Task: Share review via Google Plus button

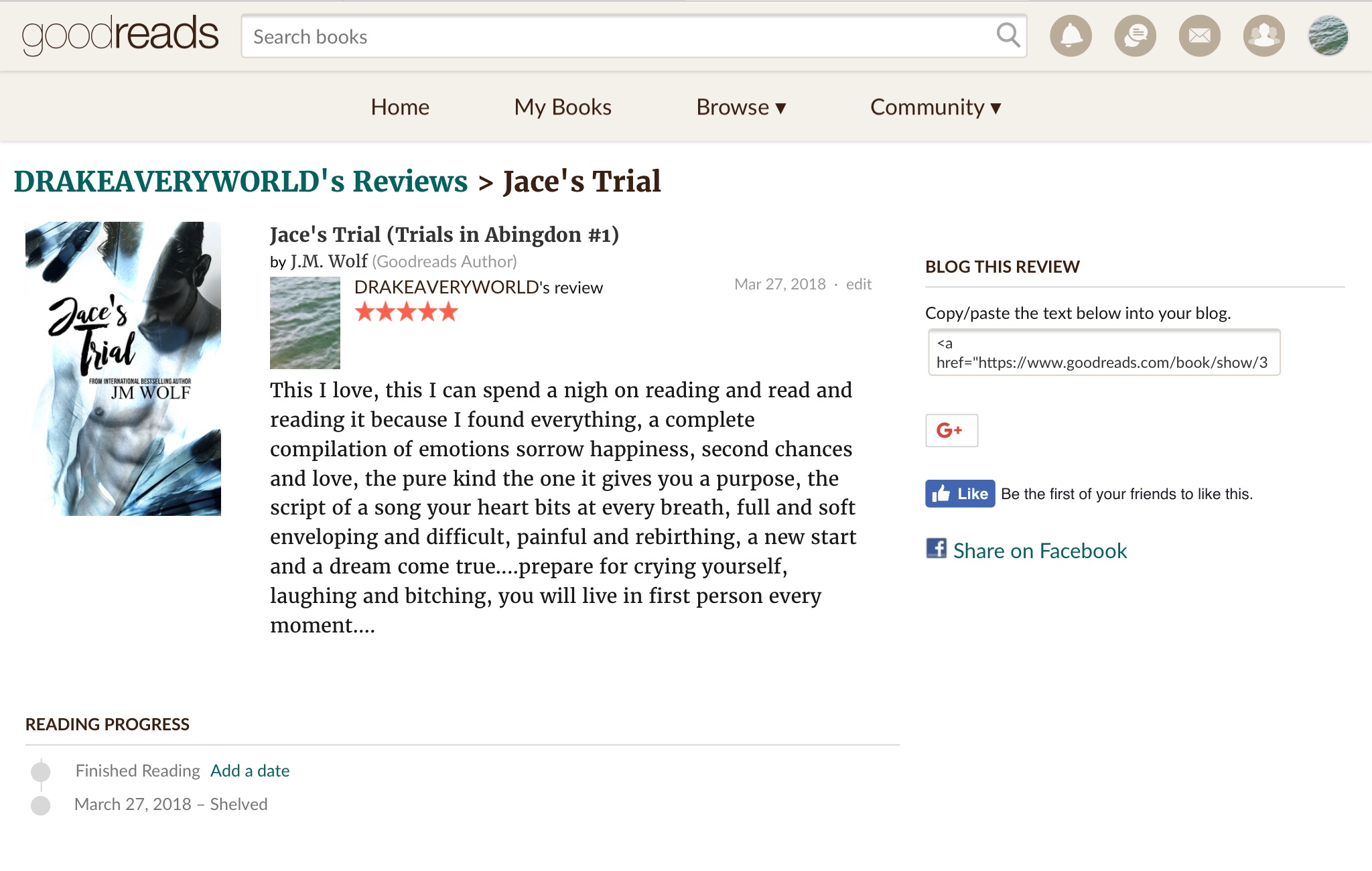Action: (951, 430)
